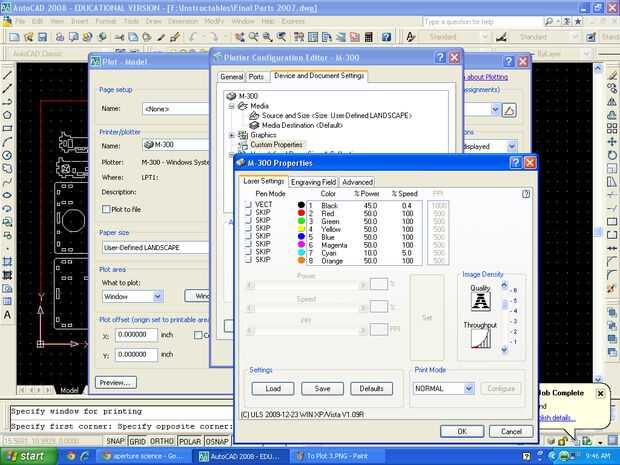620x465 pixels.
Task: Select the Line draw tool
Action: [7, 75]
